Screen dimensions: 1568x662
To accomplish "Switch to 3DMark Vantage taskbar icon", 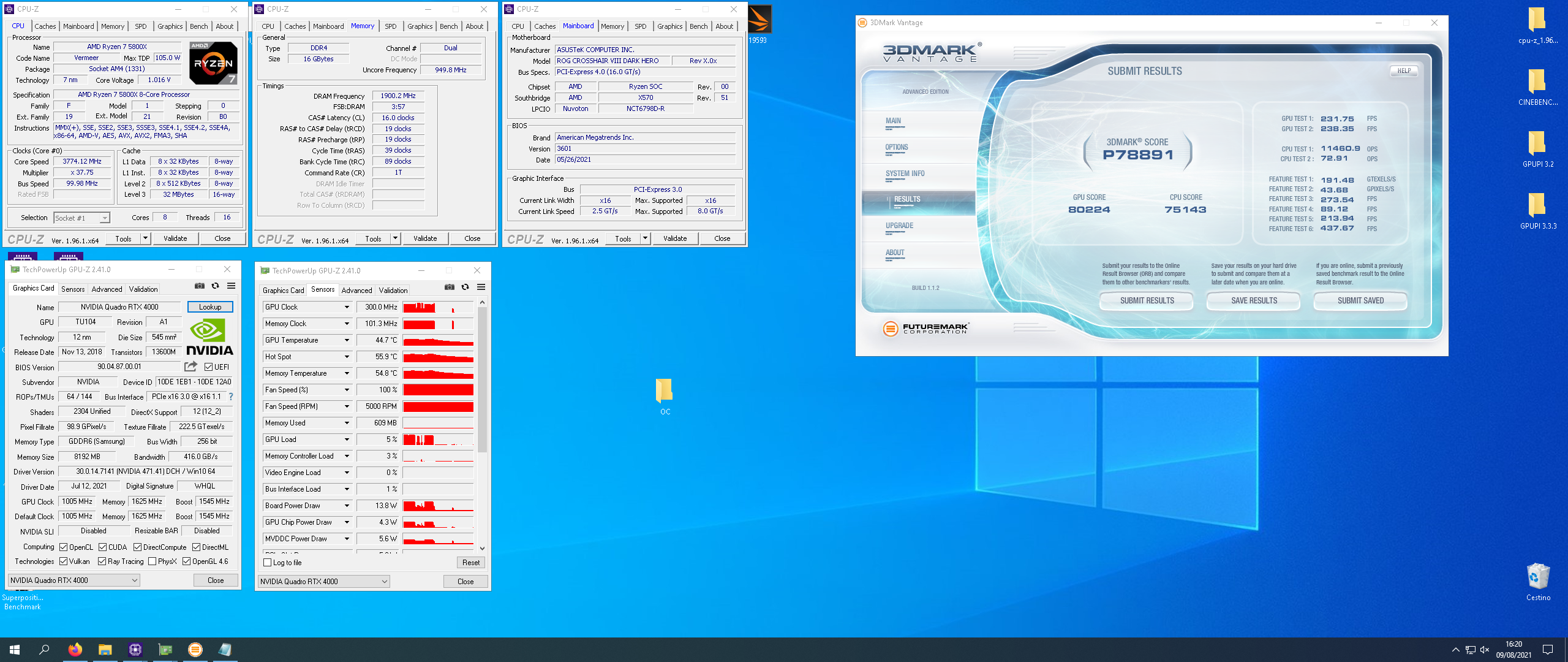I will click(x=195, y=650).
